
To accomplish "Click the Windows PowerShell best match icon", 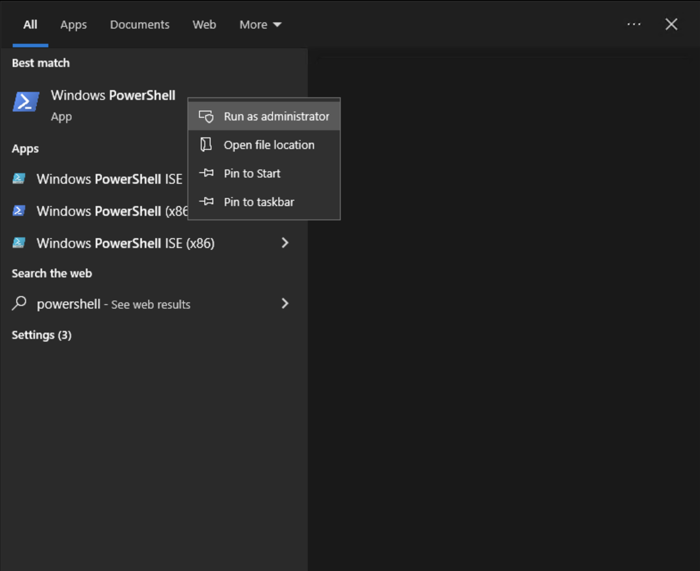I will click(26, 102).
